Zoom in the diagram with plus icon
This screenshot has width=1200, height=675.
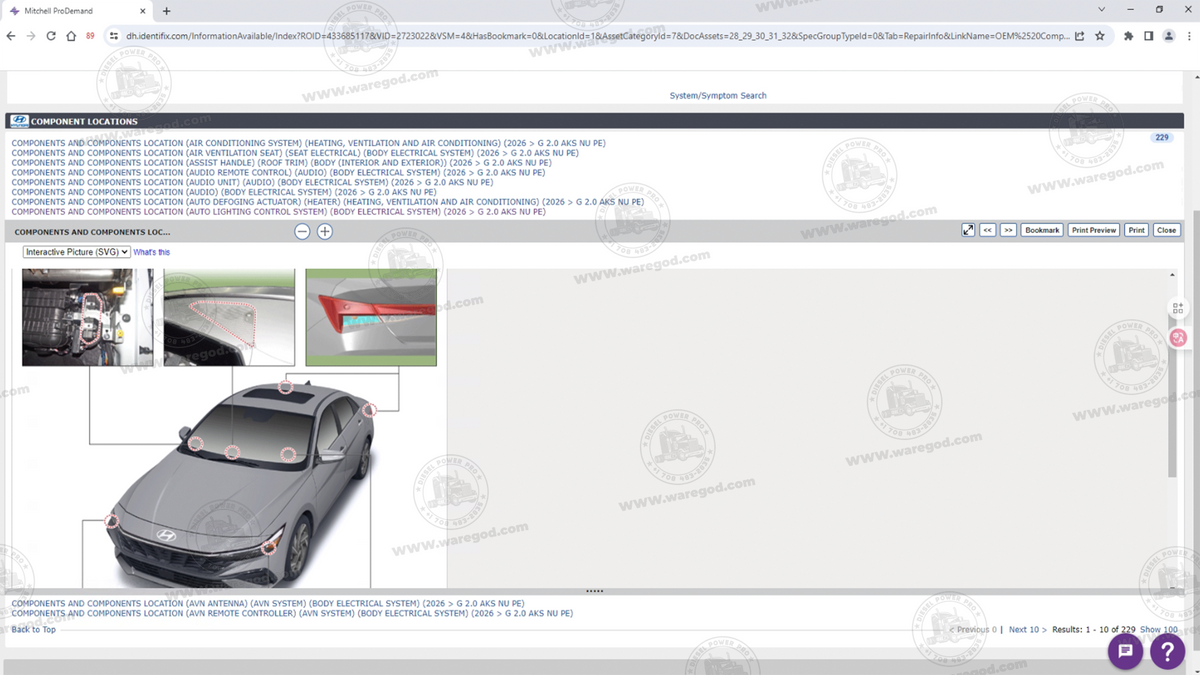325,231
